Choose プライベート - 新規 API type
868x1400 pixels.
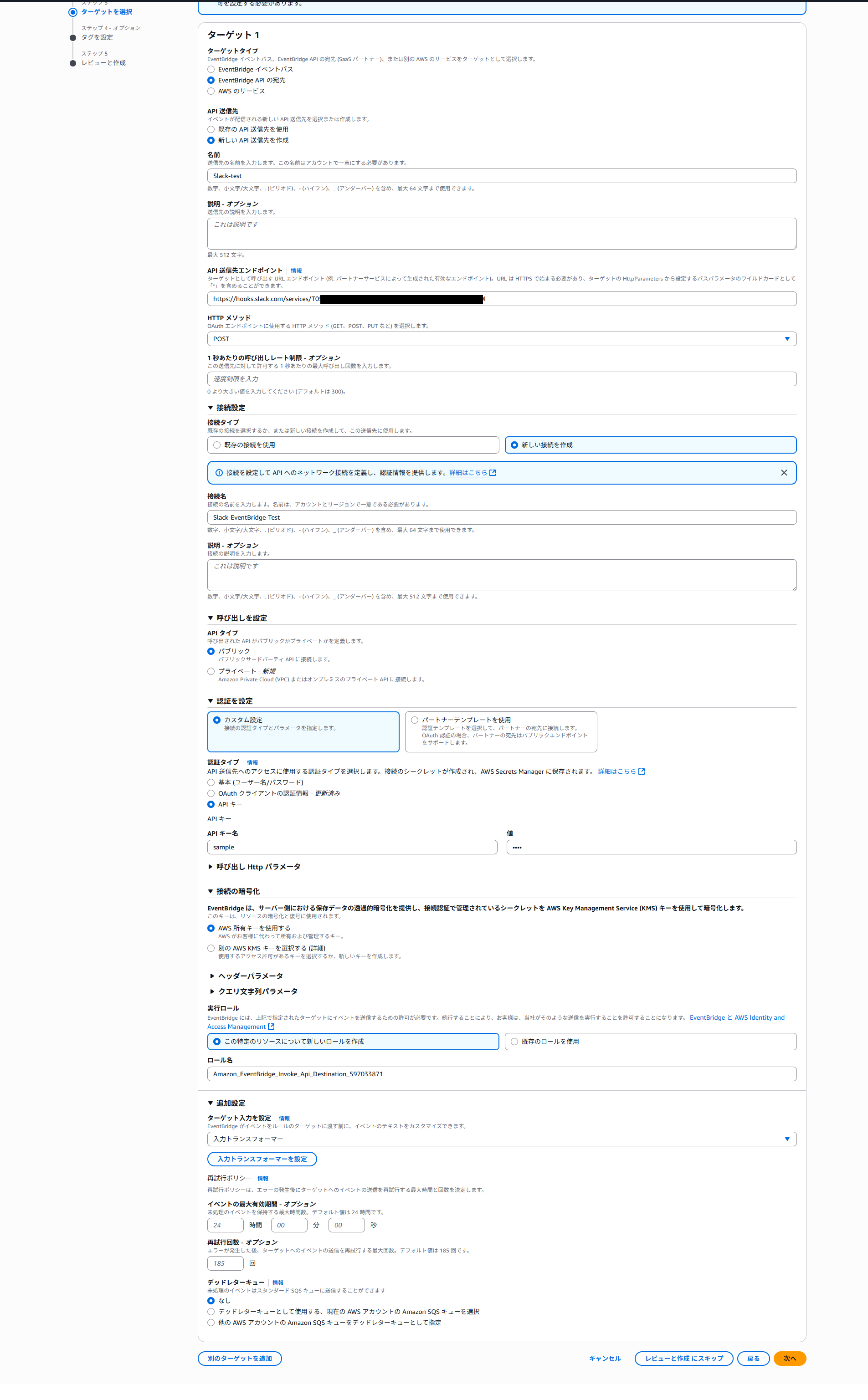211,671
